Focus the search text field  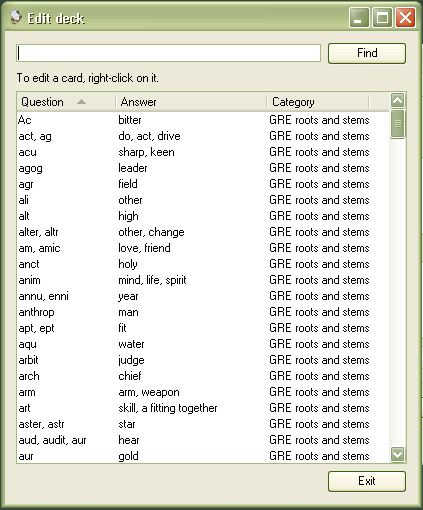(x=168, y=53)
